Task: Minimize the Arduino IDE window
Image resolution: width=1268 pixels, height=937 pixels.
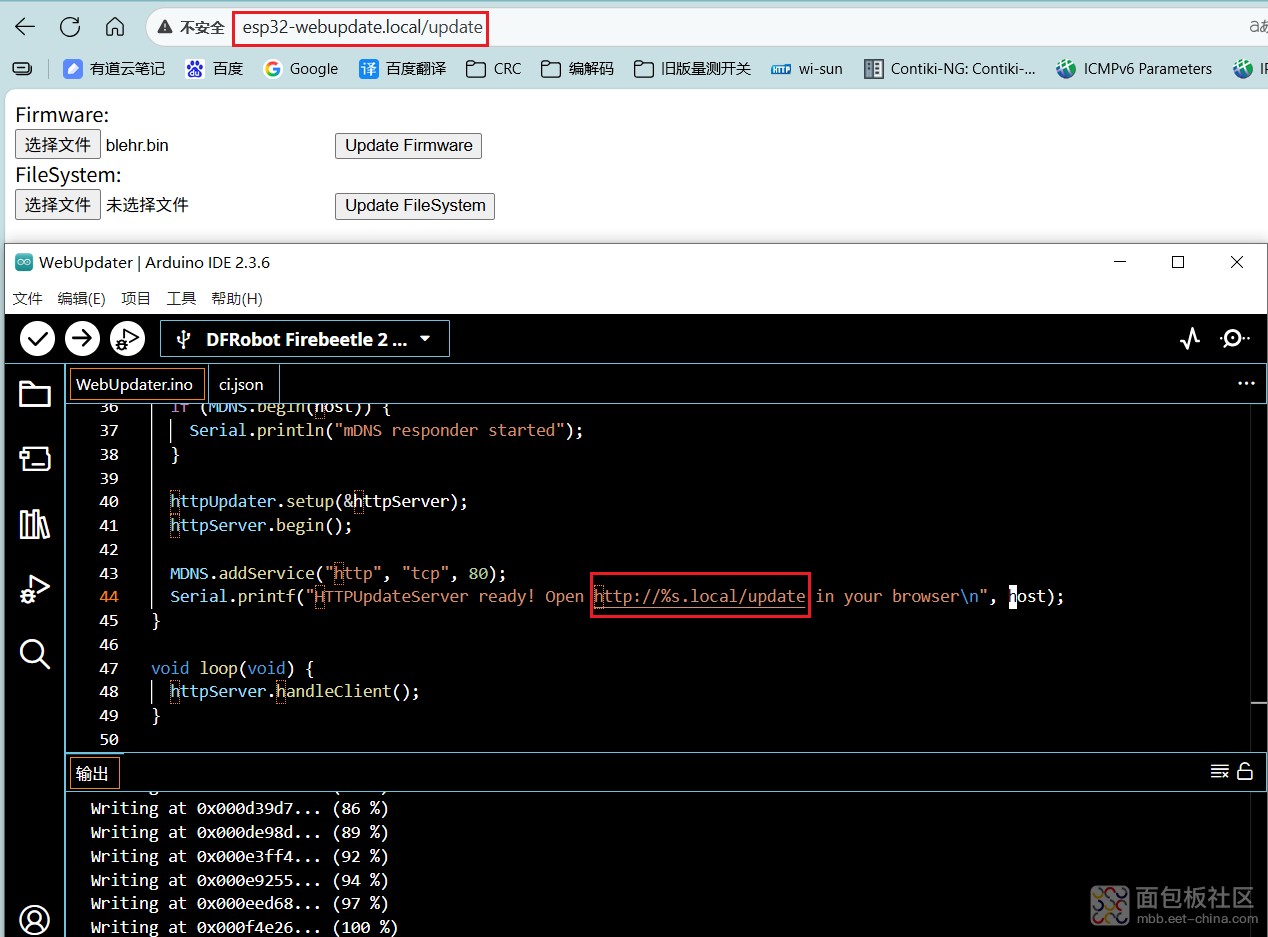Action: 1119,262
